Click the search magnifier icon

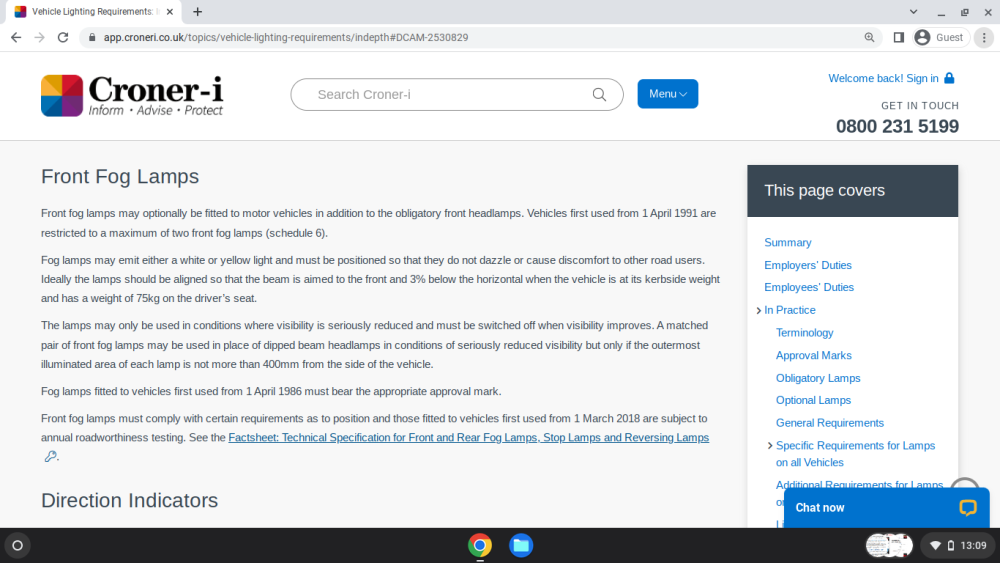tap(599, 94)
